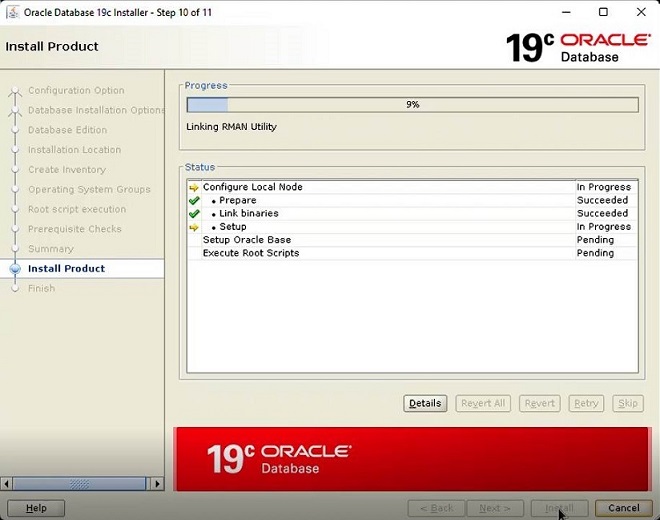
Task: Select the Database Edition step
Action: click(67, 130)
